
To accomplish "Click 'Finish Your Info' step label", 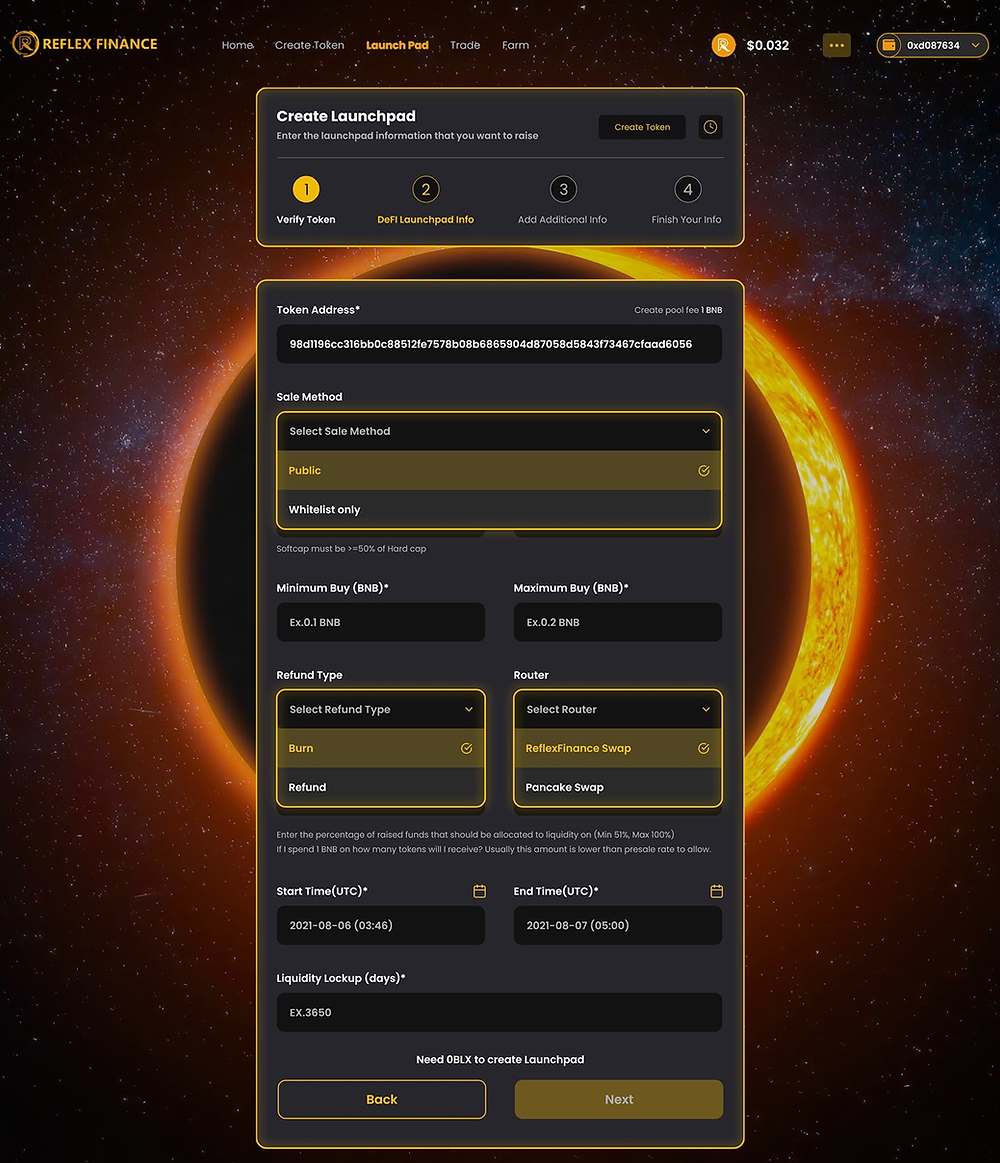I will [686, 220].
